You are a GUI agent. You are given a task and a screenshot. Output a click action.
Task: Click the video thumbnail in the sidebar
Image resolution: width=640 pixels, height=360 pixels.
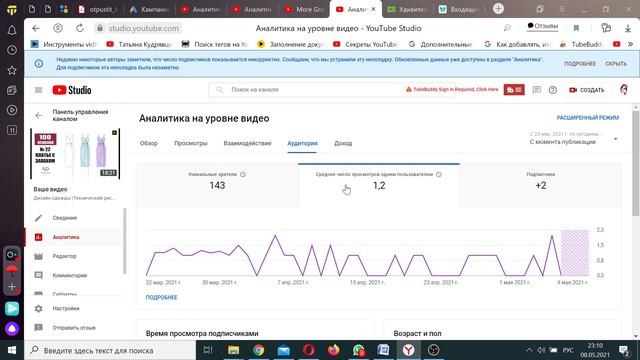75,153
